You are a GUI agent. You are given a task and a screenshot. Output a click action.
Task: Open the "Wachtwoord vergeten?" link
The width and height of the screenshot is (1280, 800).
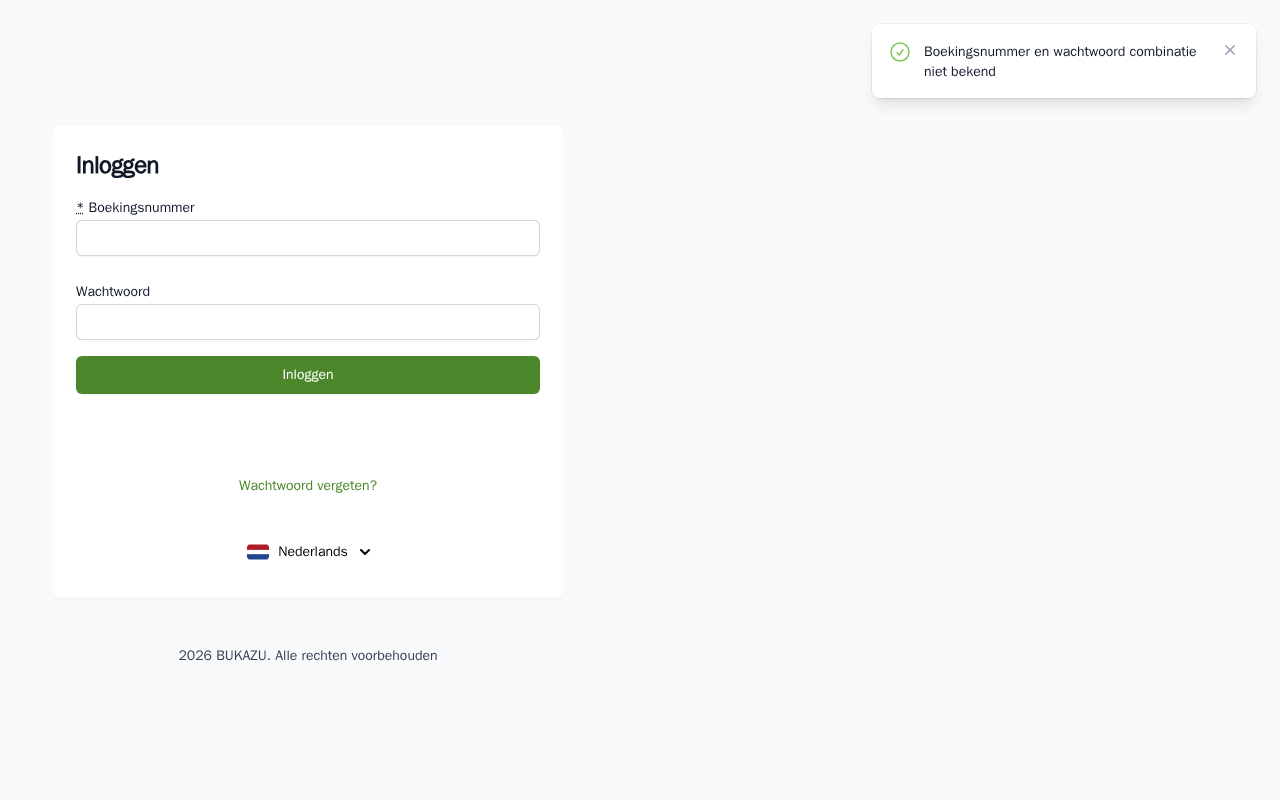tap(308, 486)
